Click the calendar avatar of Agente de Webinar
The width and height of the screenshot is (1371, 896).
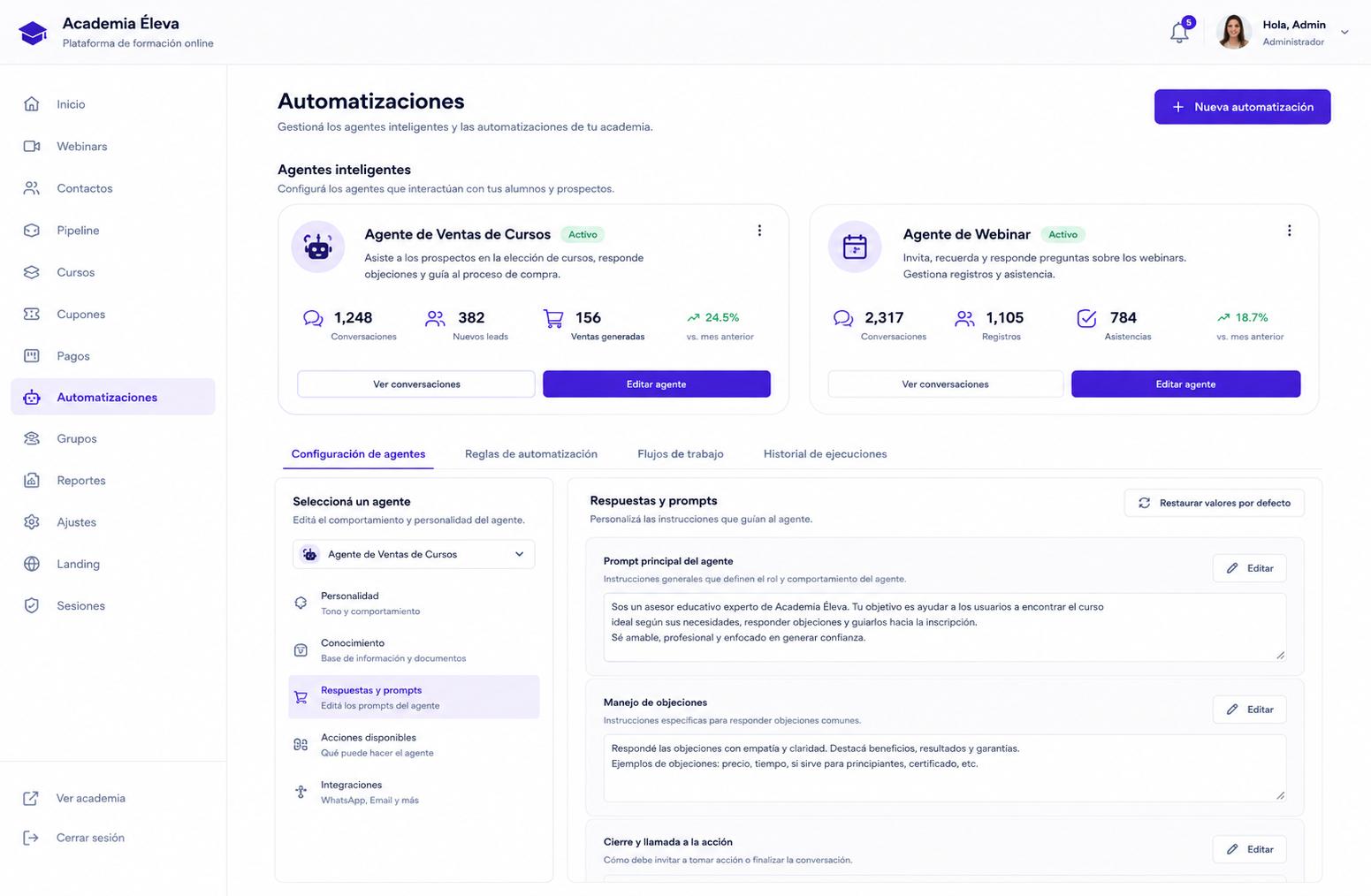pyautogui.click(x=855, y=247)
